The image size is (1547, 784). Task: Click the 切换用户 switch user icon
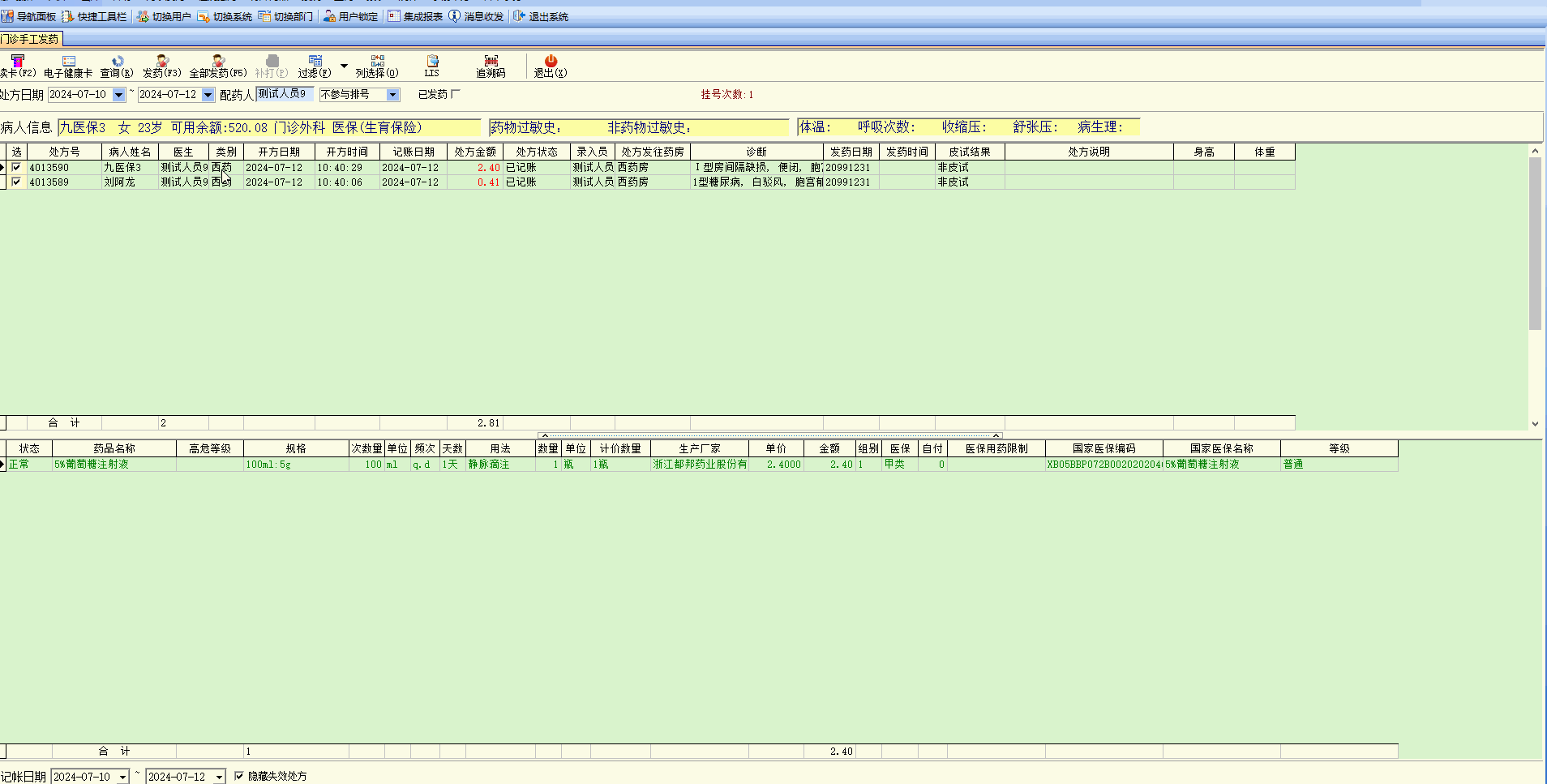coord(143,16)
